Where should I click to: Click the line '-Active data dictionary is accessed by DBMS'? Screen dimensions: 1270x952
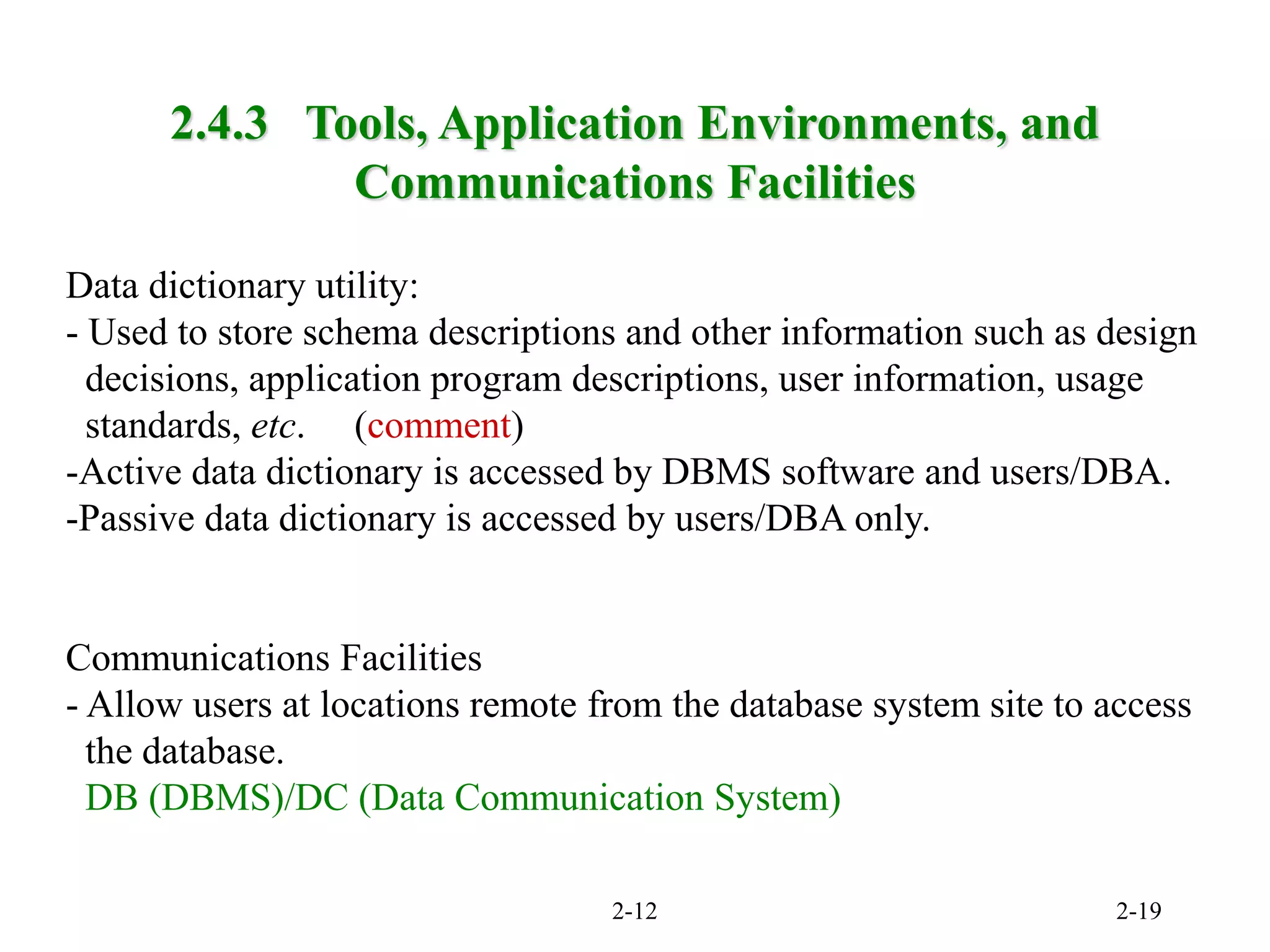[x=618, y=472]
